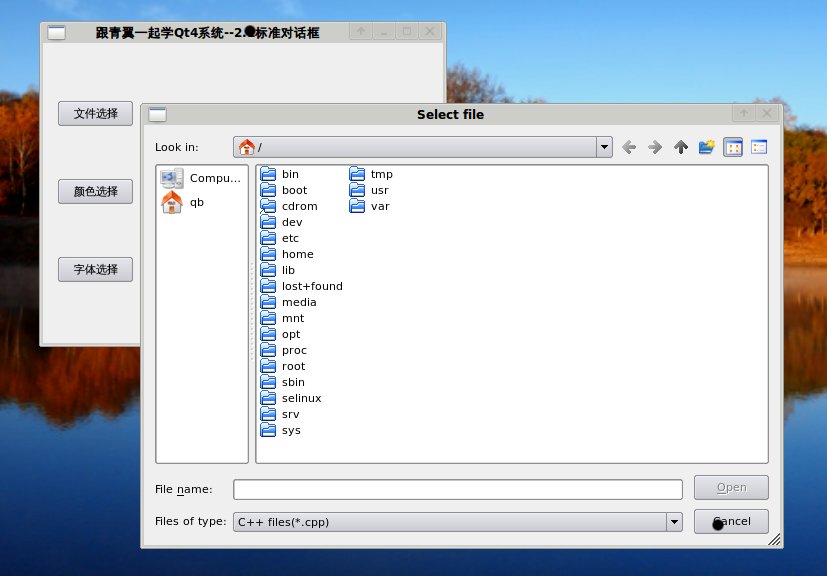Expand the Files of type dropdown
This screenshot has width=827, height=576.
point(675,522)
